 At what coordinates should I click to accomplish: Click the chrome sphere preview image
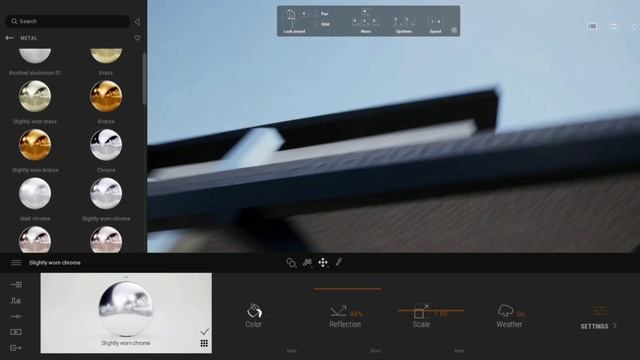(x=126, y=308)
